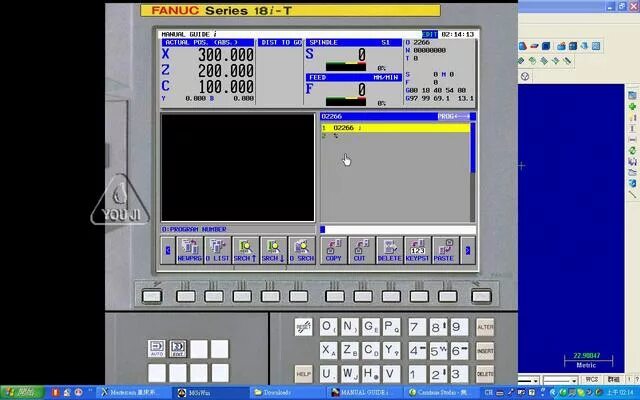Show previous soft key page with left arrow
Viewport: 640px width, 400px height.
pos(168,250)
